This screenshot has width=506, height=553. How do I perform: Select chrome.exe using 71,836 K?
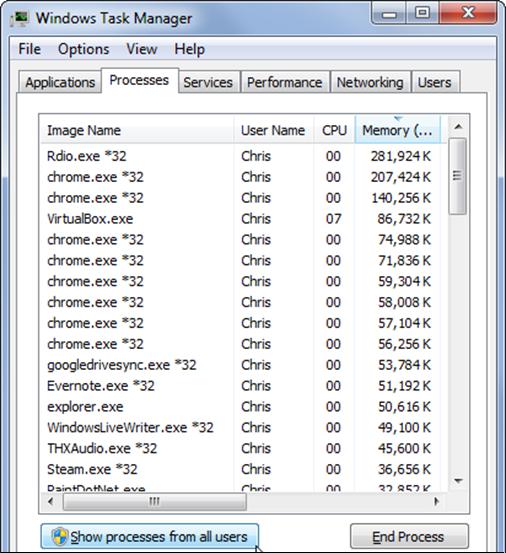tap(240, 260)
